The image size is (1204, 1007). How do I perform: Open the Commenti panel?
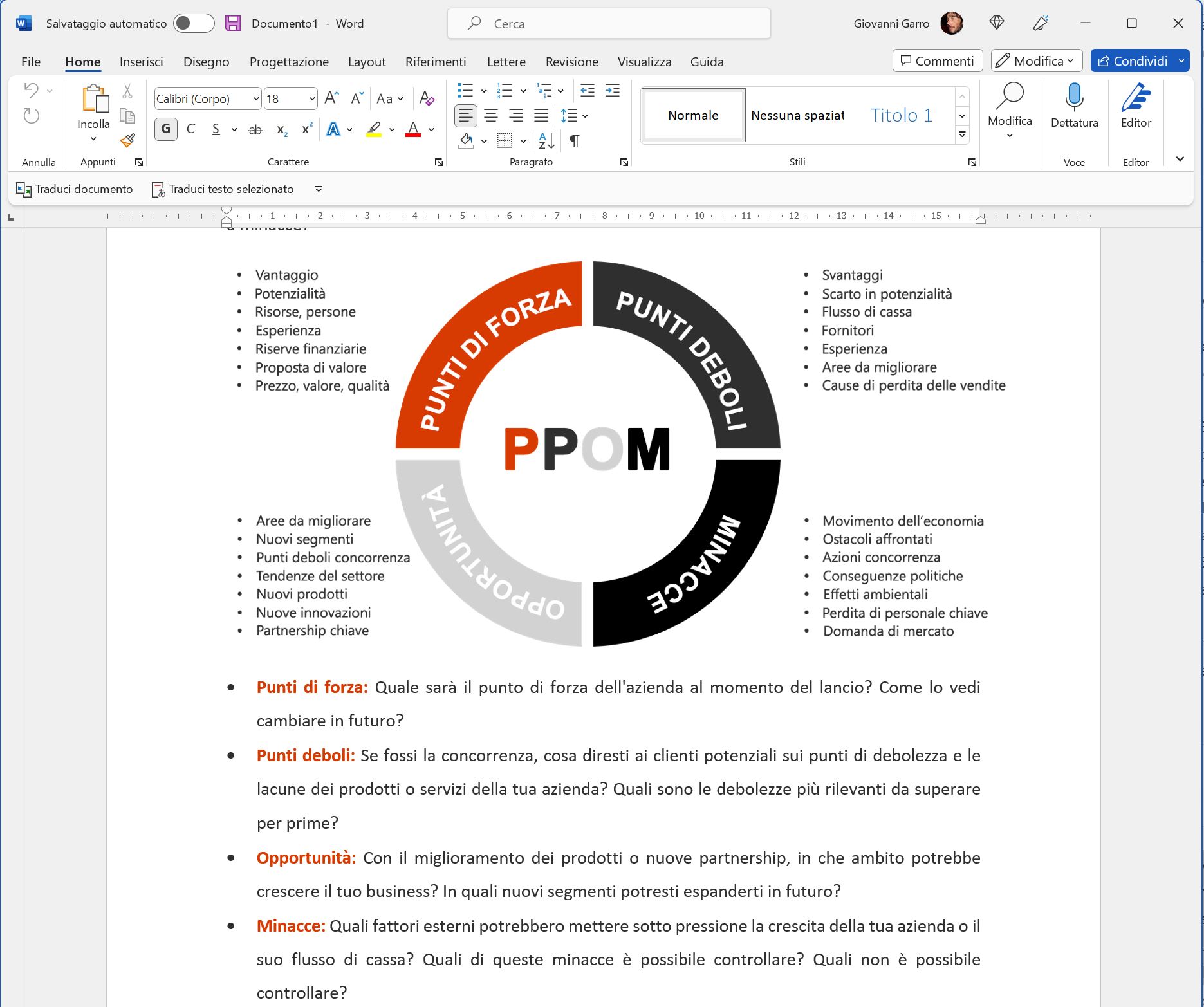click(937, 60)
